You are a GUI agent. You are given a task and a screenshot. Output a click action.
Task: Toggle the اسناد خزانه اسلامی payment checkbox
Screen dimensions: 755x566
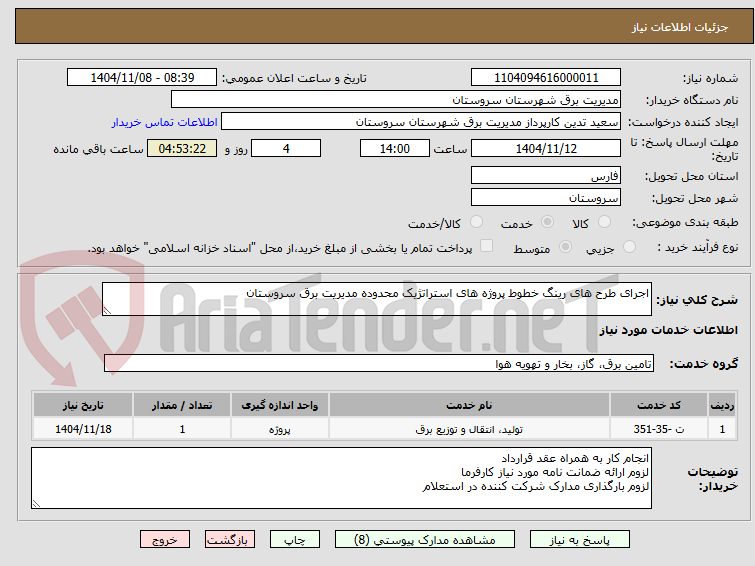tap(486, 246)
